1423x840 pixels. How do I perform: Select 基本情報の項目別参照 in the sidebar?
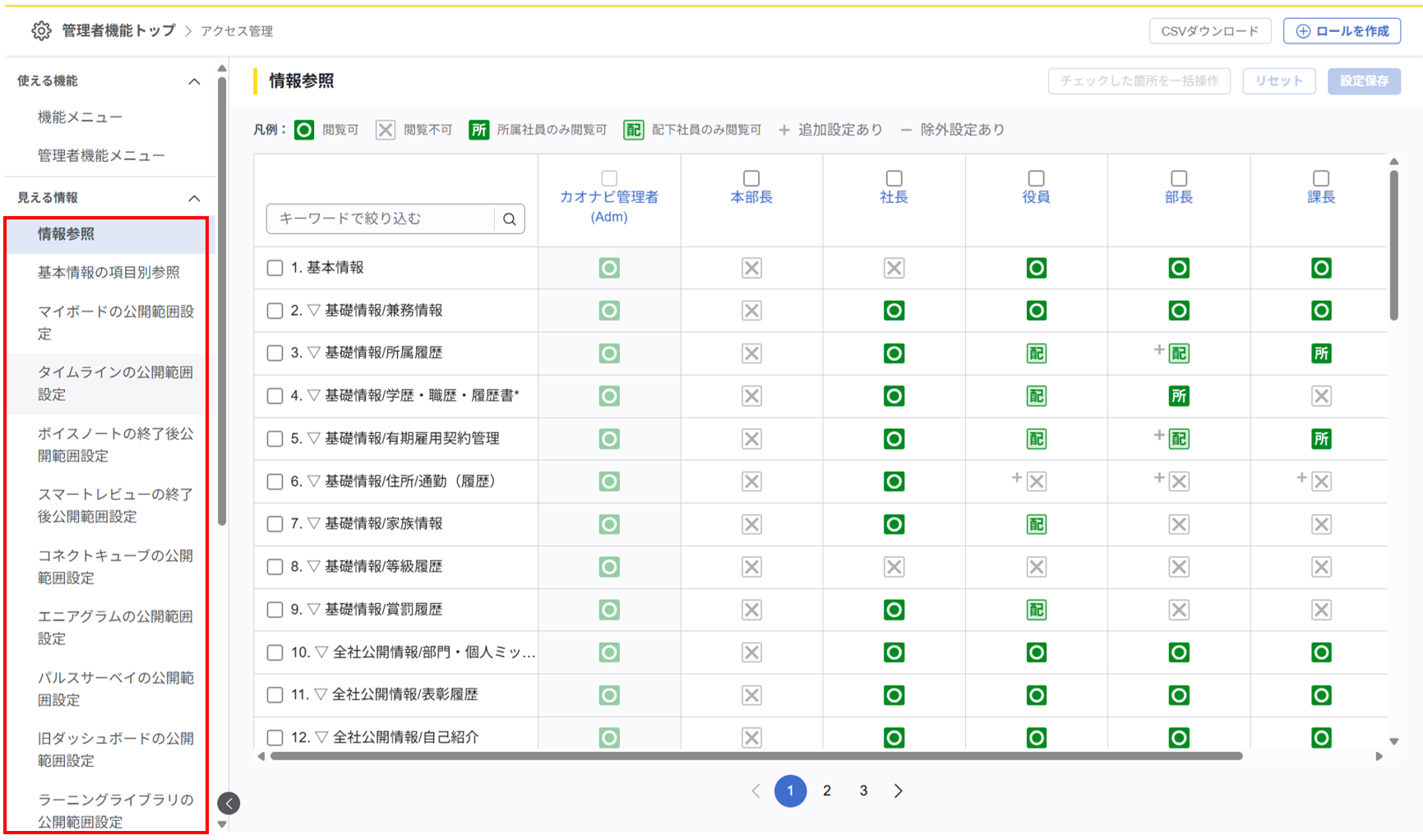point(109,272)
